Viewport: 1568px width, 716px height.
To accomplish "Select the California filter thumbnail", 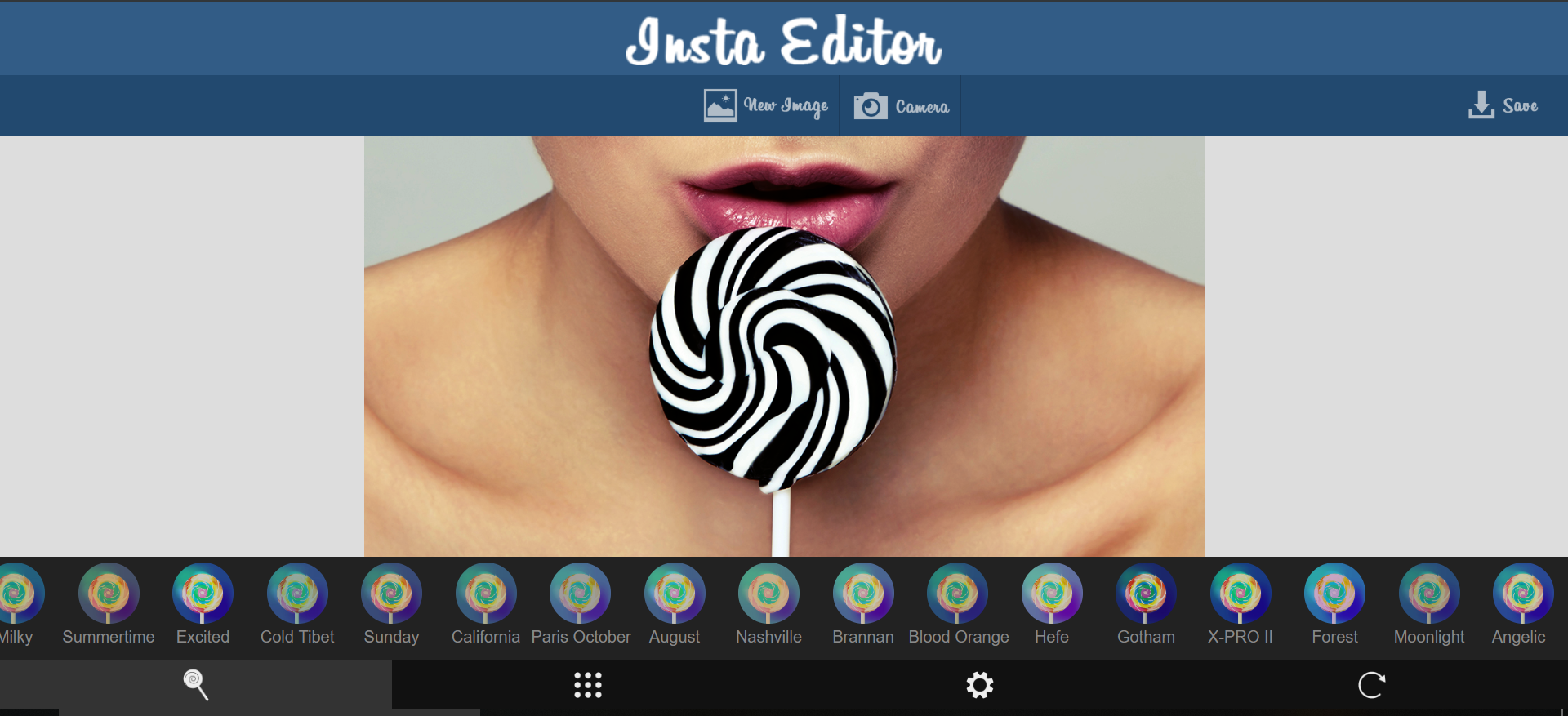I will pos(486,594).
